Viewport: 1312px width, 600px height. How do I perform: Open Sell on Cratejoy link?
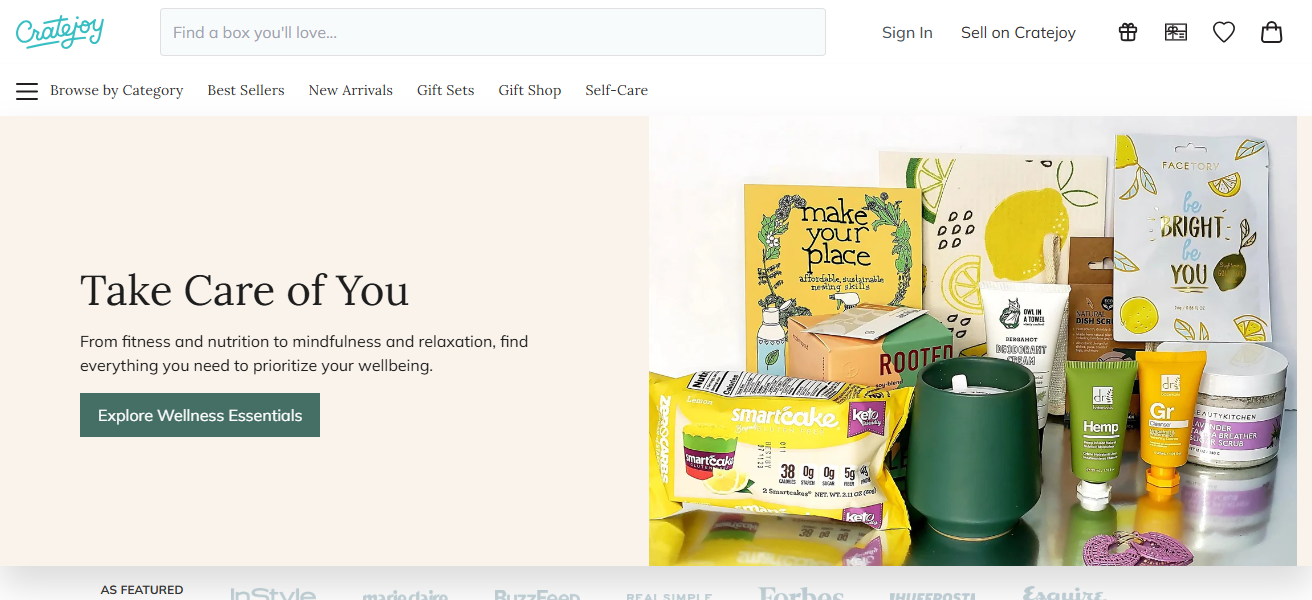[1018, 32]
